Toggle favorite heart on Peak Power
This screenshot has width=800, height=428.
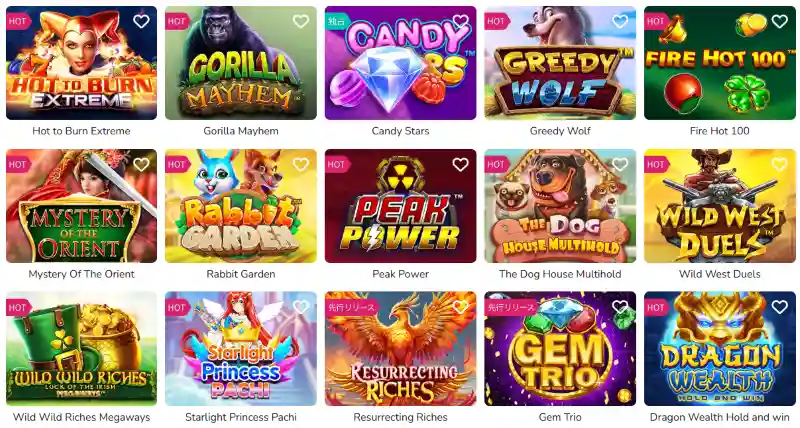point(461,164)
